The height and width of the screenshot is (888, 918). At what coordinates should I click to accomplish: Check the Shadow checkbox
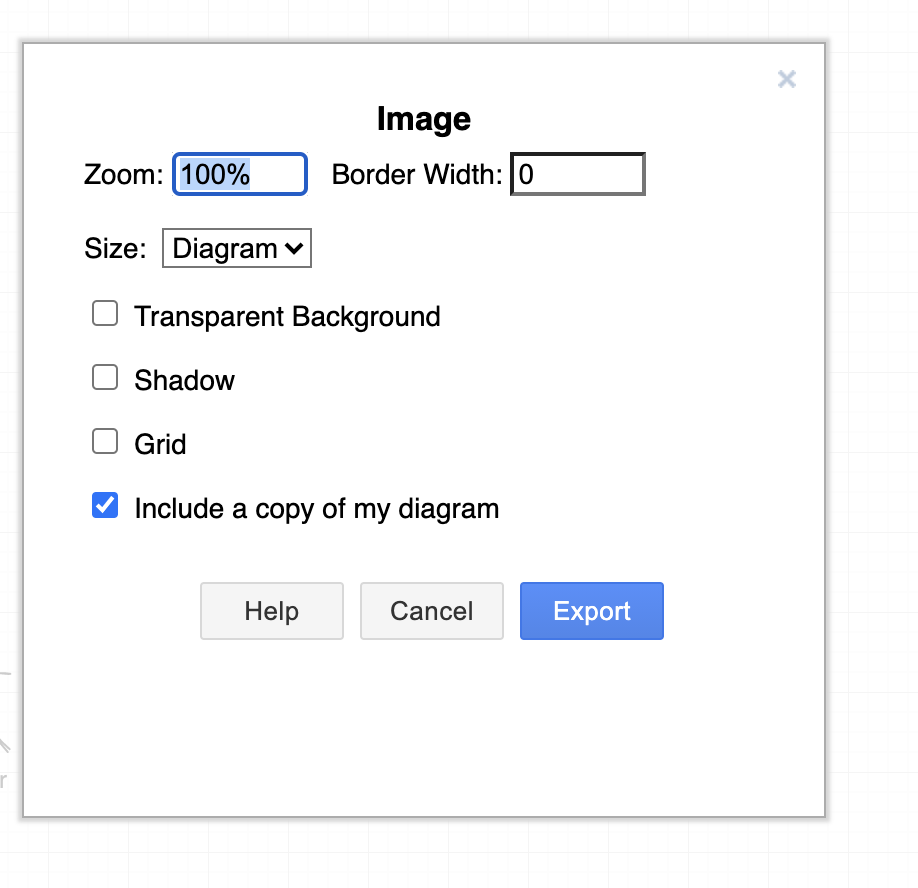tap(105, 377)
